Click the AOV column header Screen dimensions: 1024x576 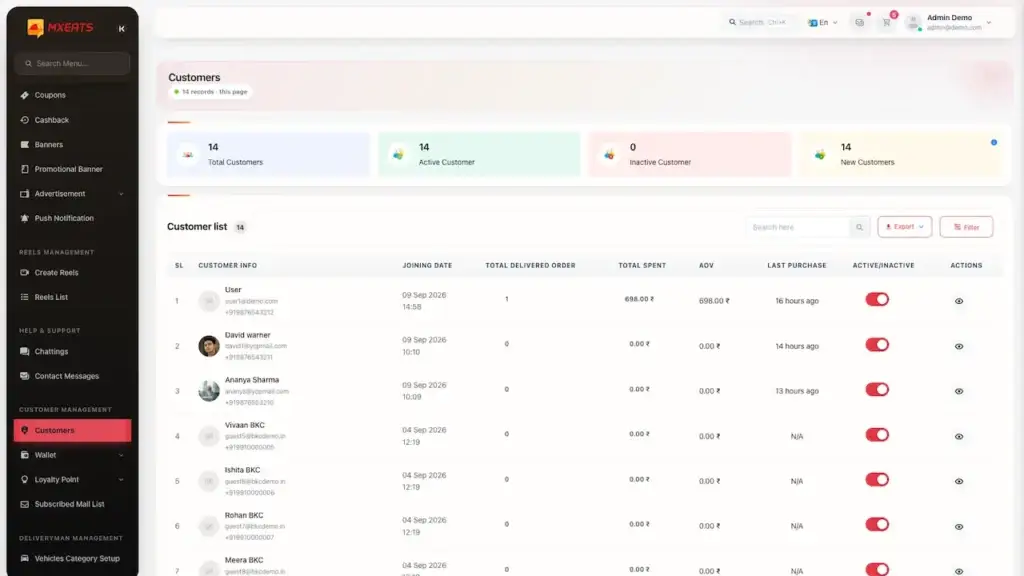pyautogui.click(x=706, y=266)
